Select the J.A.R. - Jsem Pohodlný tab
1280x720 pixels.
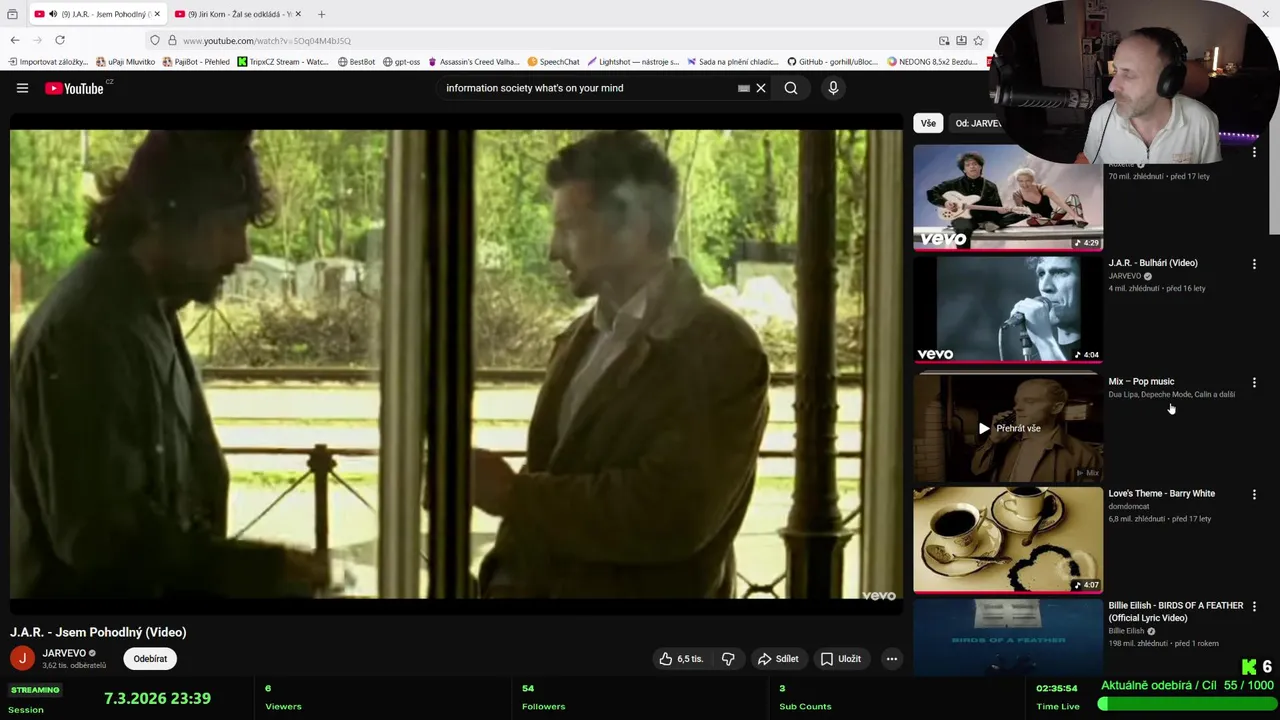(x=98, y=14)
